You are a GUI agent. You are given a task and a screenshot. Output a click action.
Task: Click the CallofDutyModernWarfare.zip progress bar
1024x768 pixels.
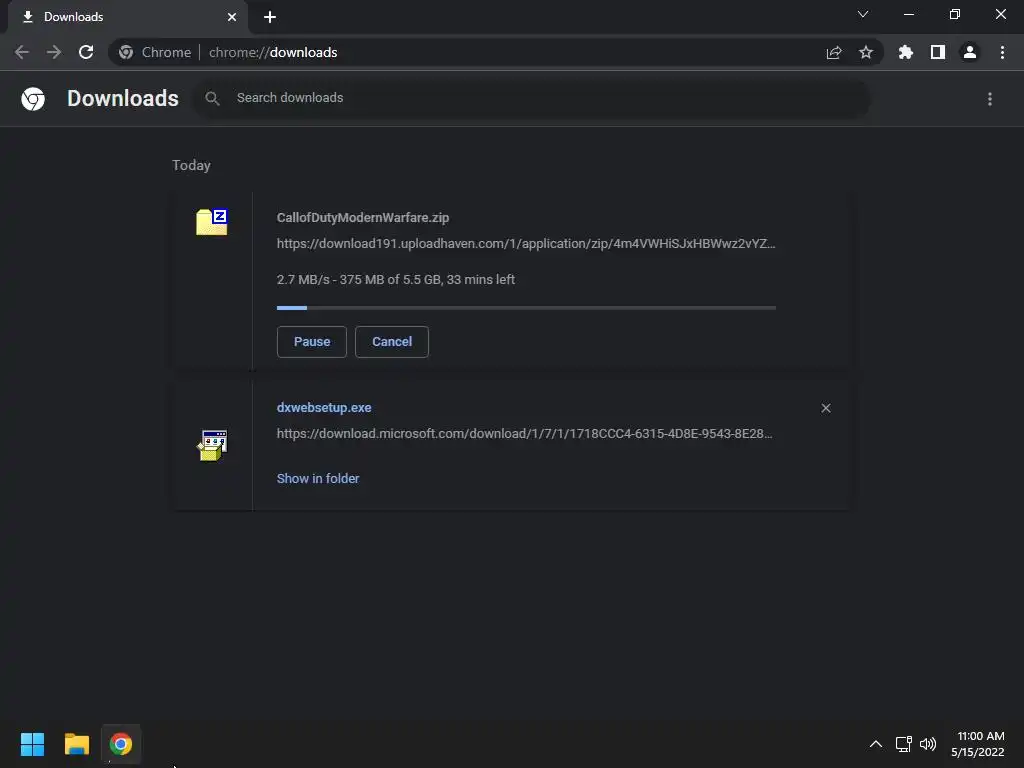(526, 308)
